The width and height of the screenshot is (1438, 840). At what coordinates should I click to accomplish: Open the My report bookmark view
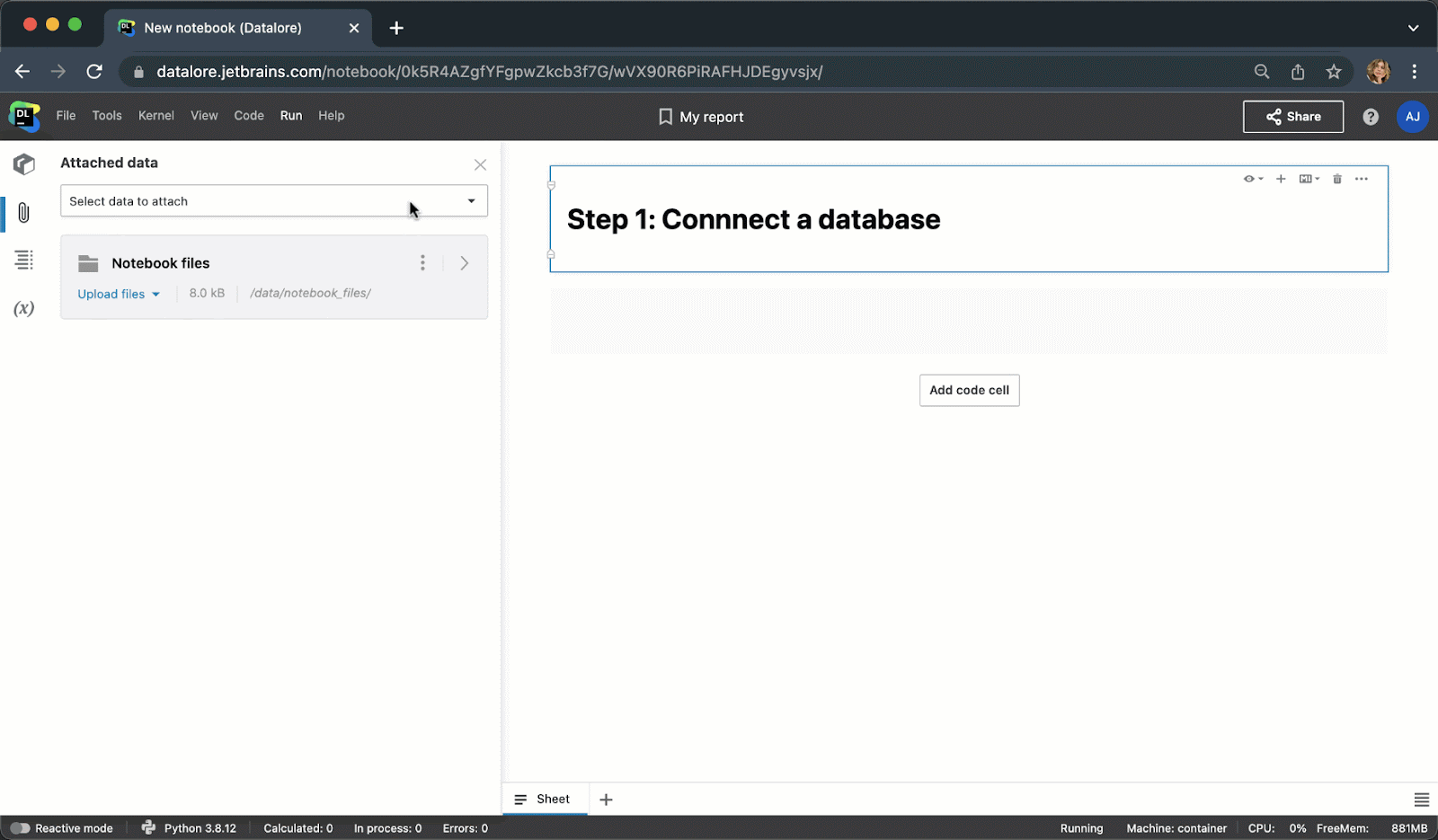[700, 116]
